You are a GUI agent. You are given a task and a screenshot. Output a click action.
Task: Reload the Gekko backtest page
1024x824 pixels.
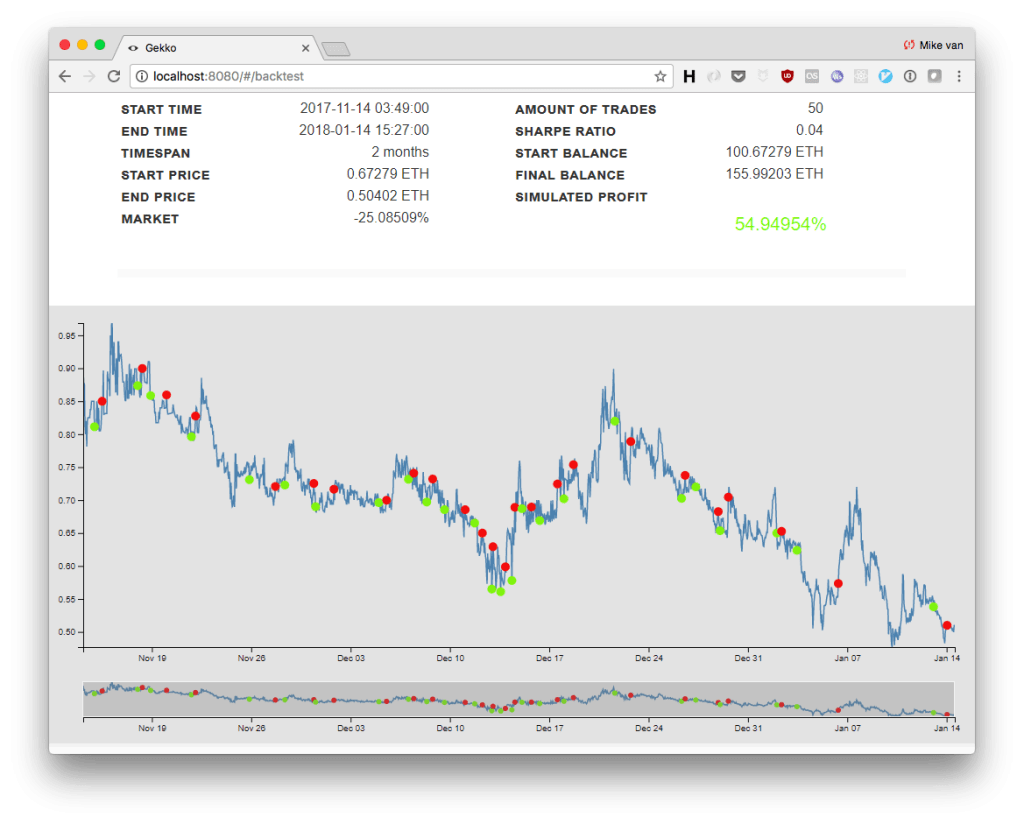coord(113,76)
